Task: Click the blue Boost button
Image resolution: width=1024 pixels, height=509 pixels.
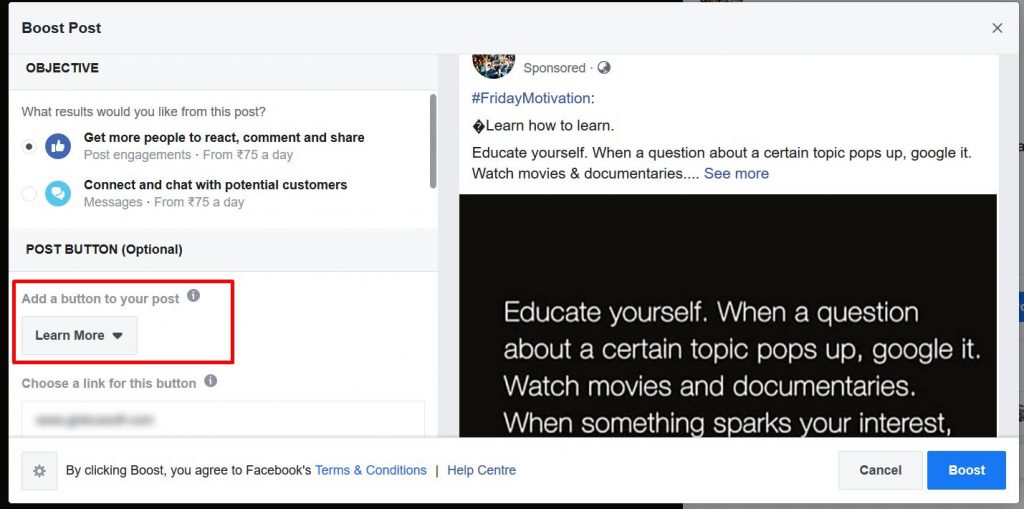Action: (x=967, y=470)
